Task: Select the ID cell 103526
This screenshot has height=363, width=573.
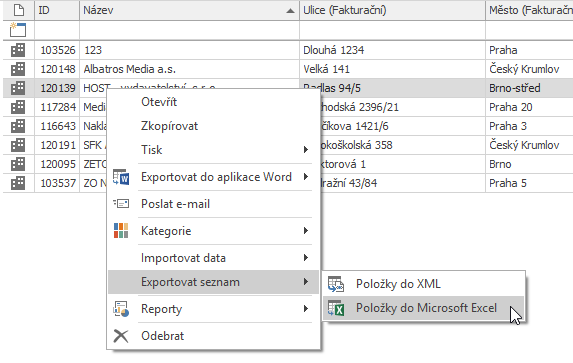Action: point(57,50)
